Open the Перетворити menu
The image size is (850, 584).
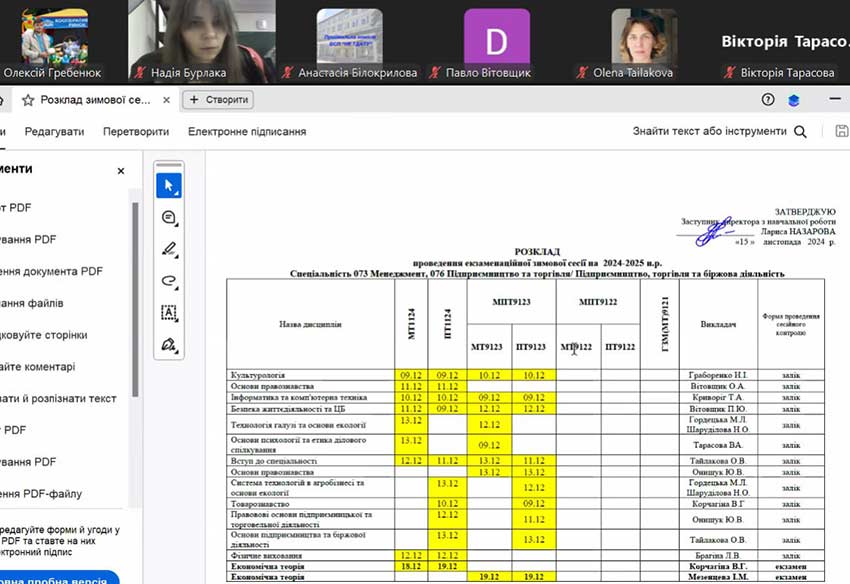click(x=136, y=132)
